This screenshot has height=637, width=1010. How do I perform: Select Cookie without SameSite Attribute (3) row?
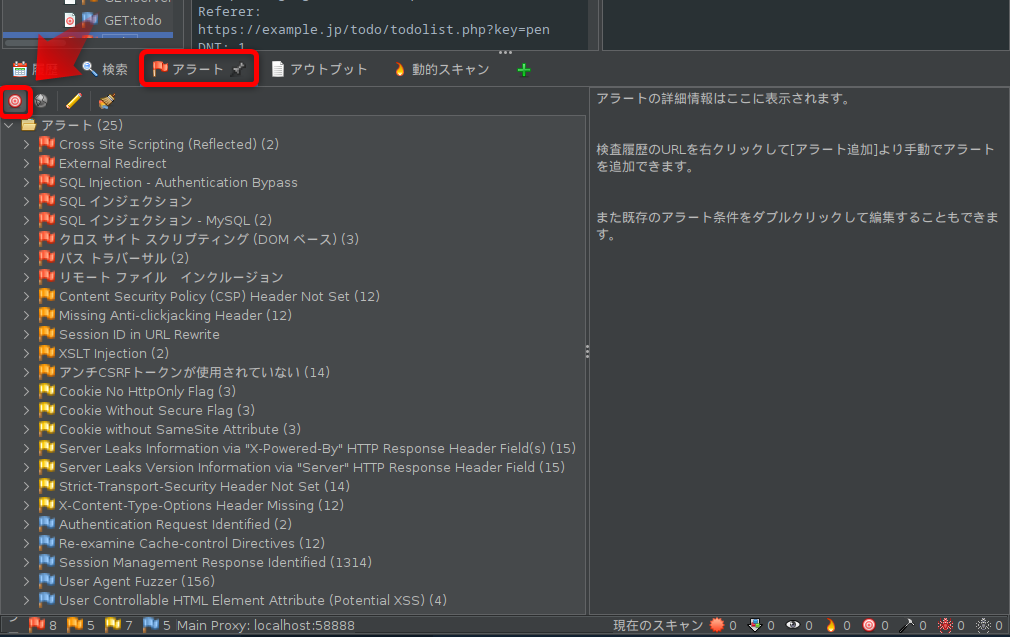180,430
